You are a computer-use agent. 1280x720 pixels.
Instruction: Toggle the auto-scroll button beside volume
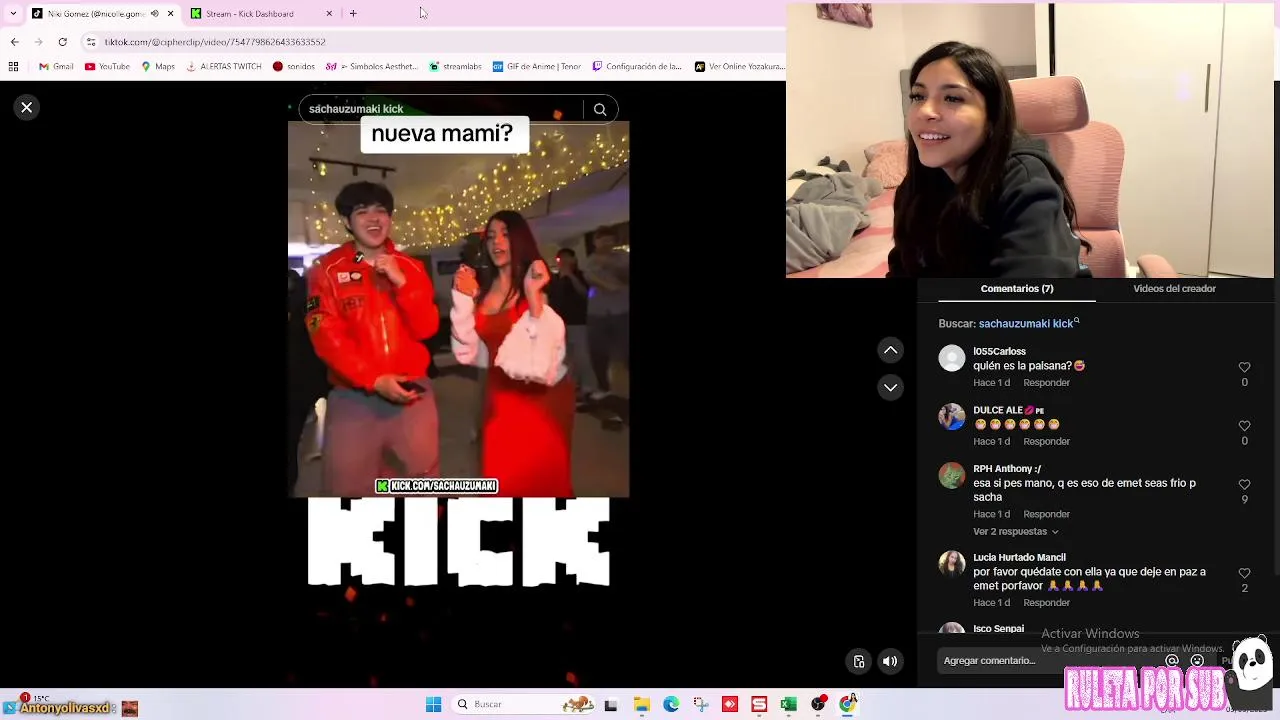coord(858,661)
